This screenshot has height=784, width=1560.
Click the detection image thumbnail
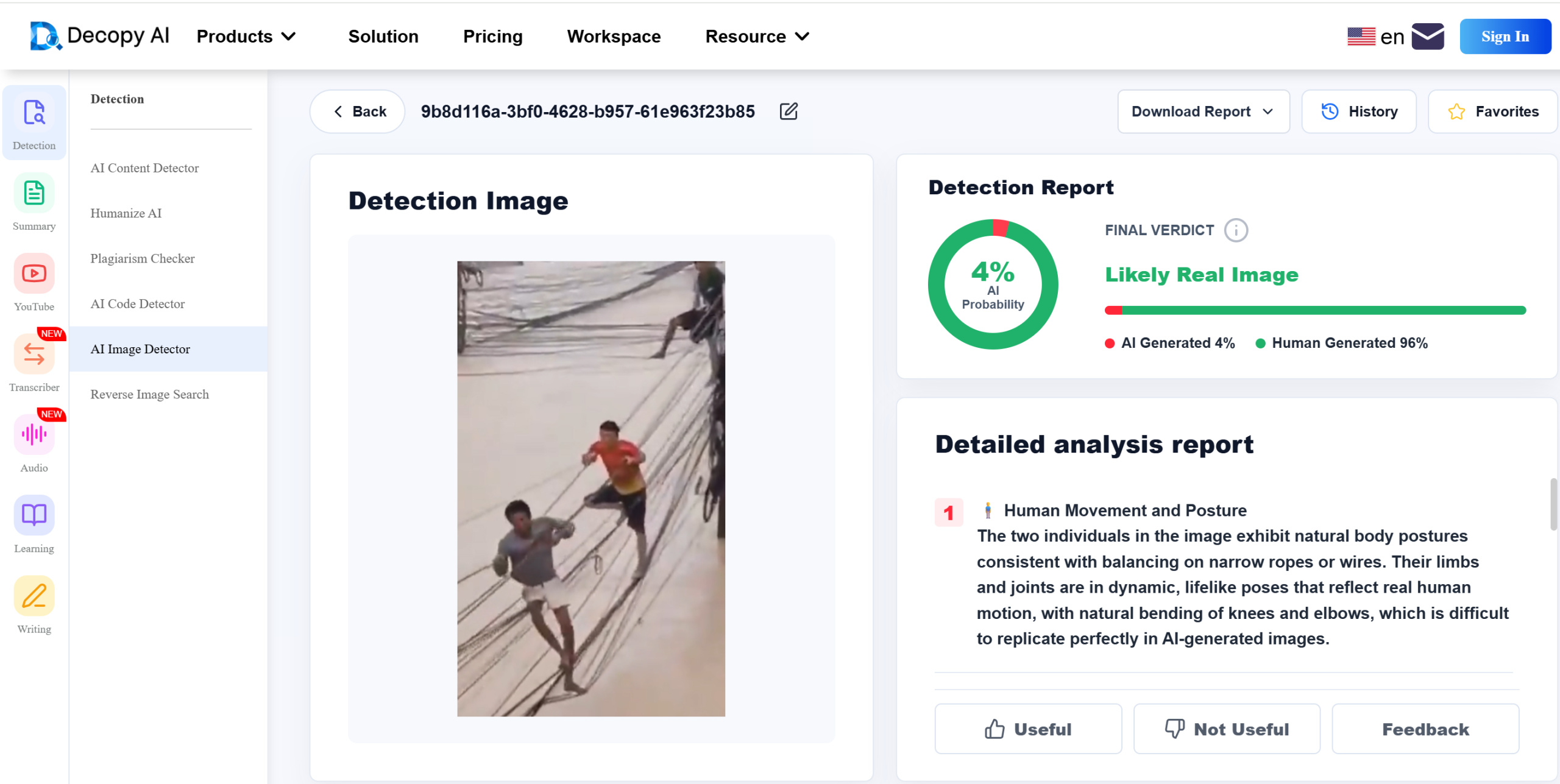point(591,489)
